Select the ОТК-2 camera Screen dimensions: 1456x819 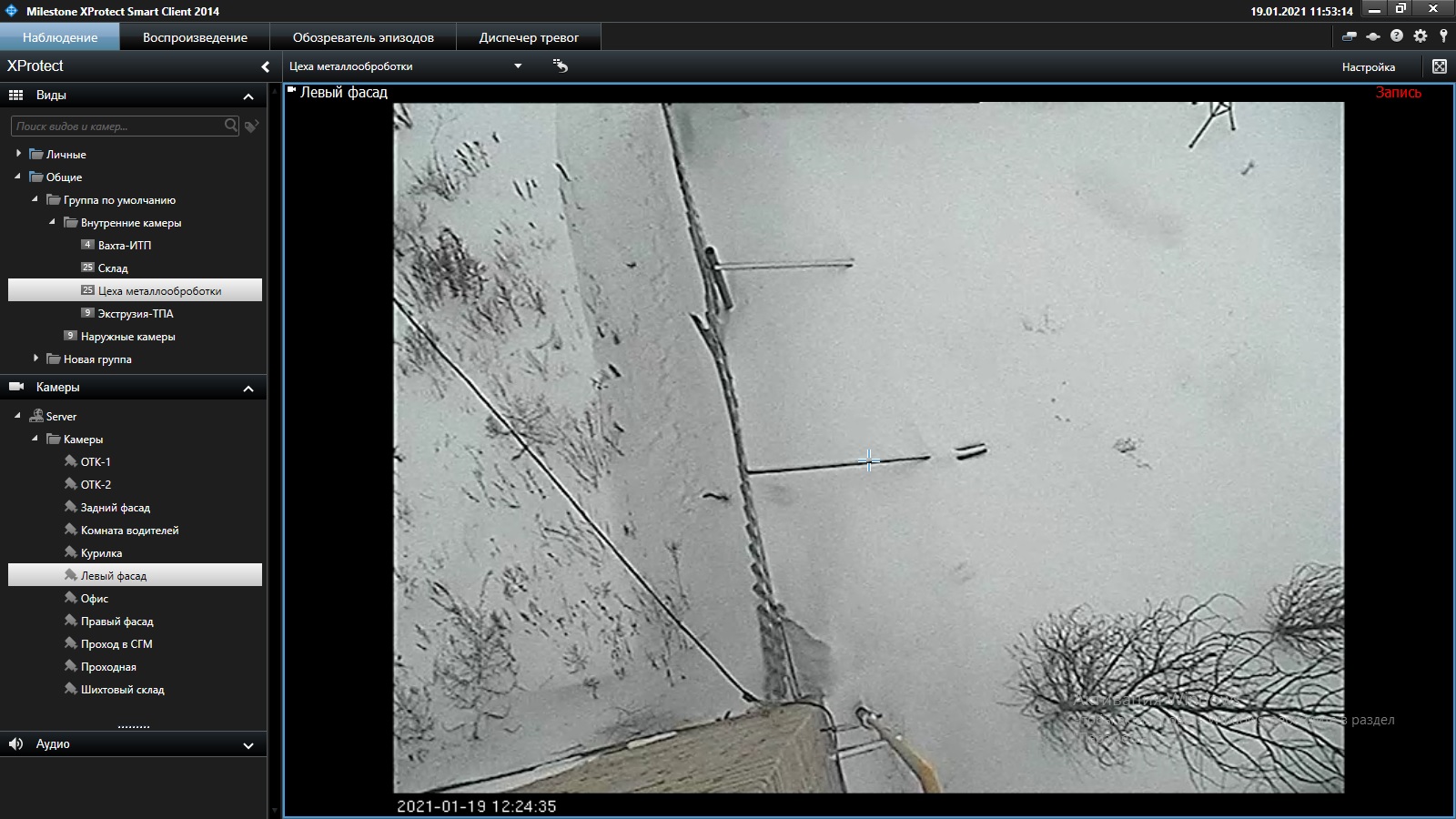coord(96,484)
